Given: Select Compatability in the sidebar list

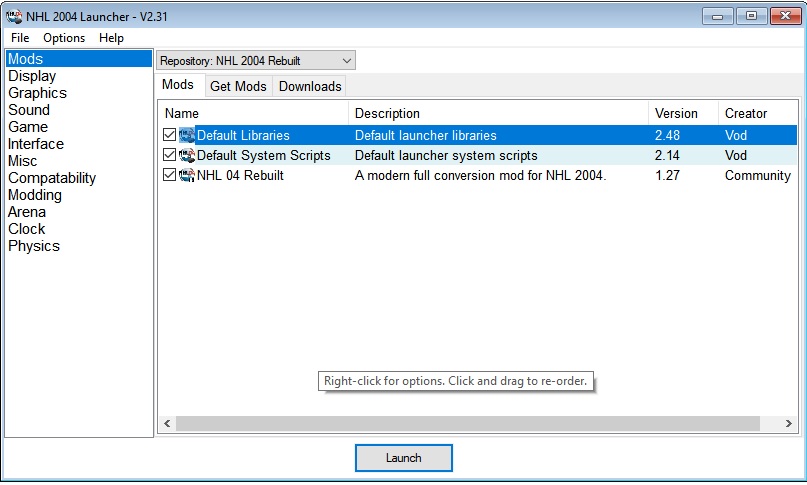Looking at the screenshot, I should pyautogui.click(x=79, y=178).
